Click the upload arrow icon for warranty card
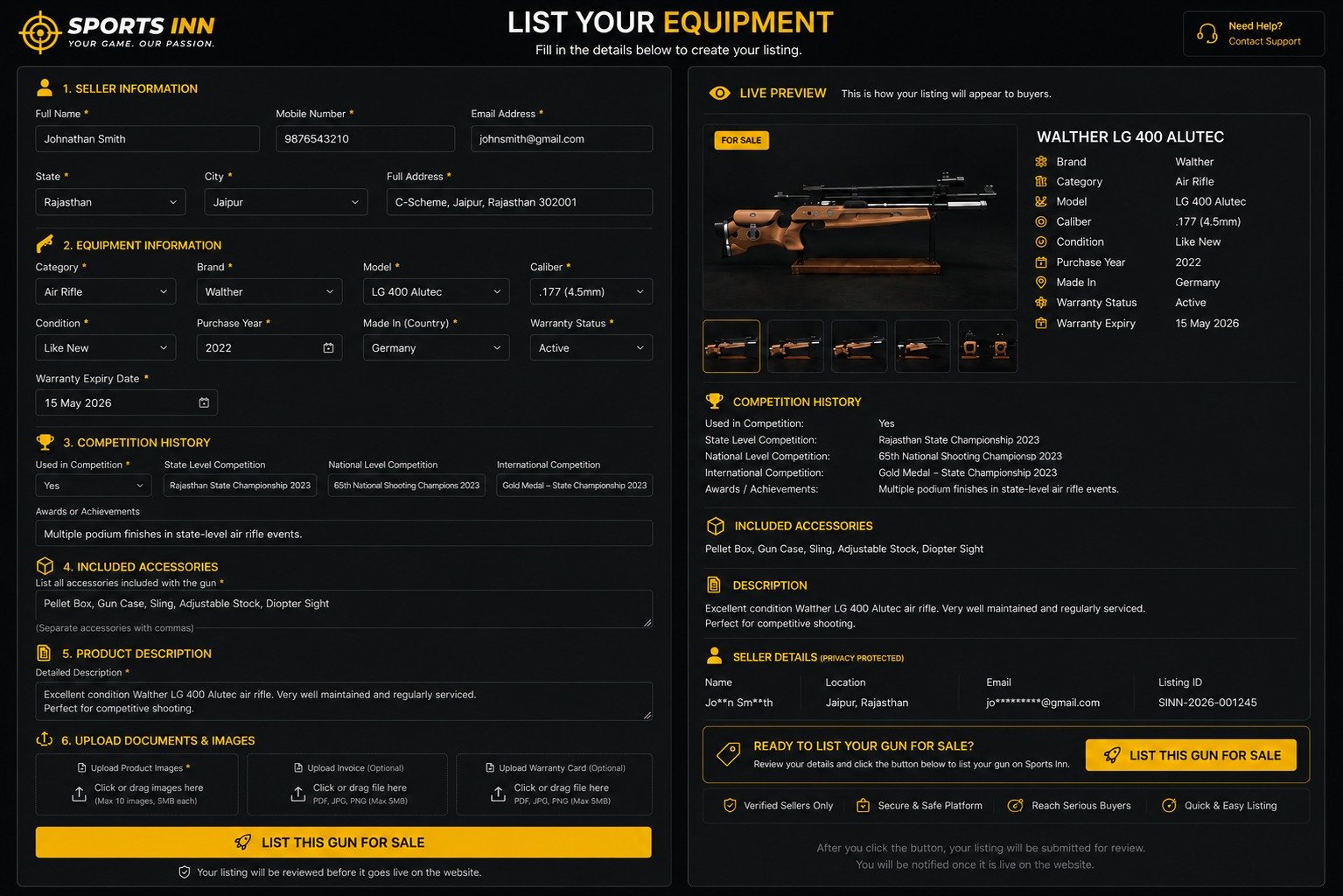This screenshot has height=896, width=1343. click(x=498, y=794)
